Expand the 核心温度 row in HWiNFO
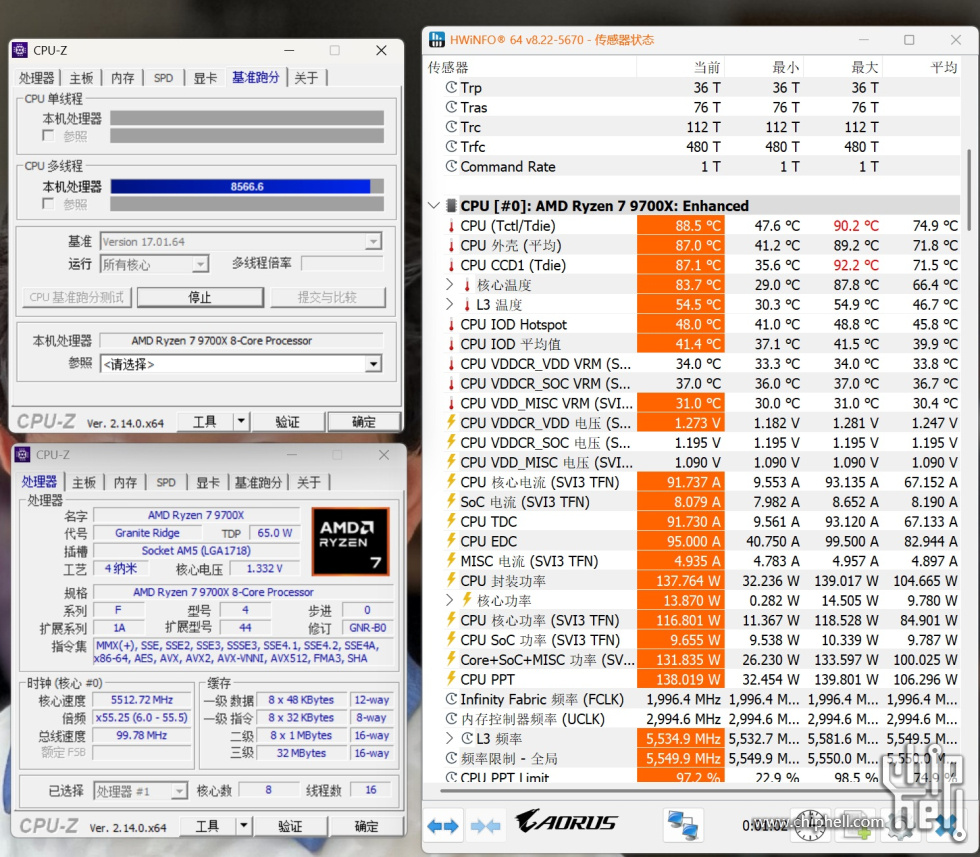 coord(449,284)
